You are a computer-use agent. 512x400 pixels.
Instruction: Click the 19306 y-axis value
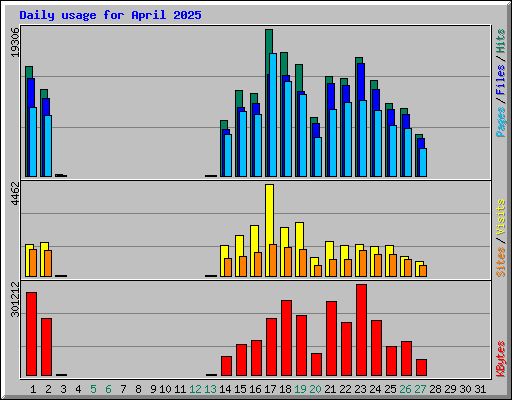tap(15, 42)
